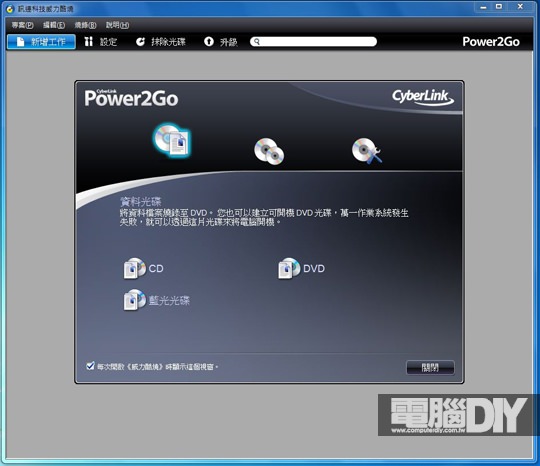Click the 新增工作 toolbar button
The width and height of the screenshot is (540, 466).
click(x=41, y=42)
